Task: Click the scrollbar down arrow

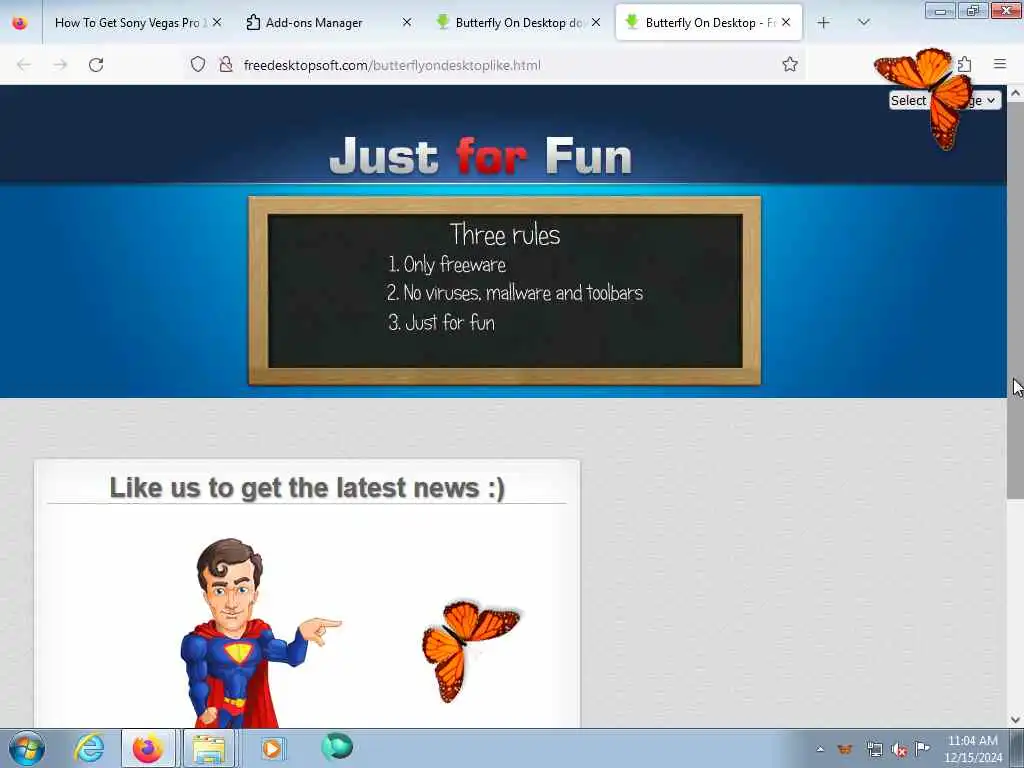Action: [1015, 720]
